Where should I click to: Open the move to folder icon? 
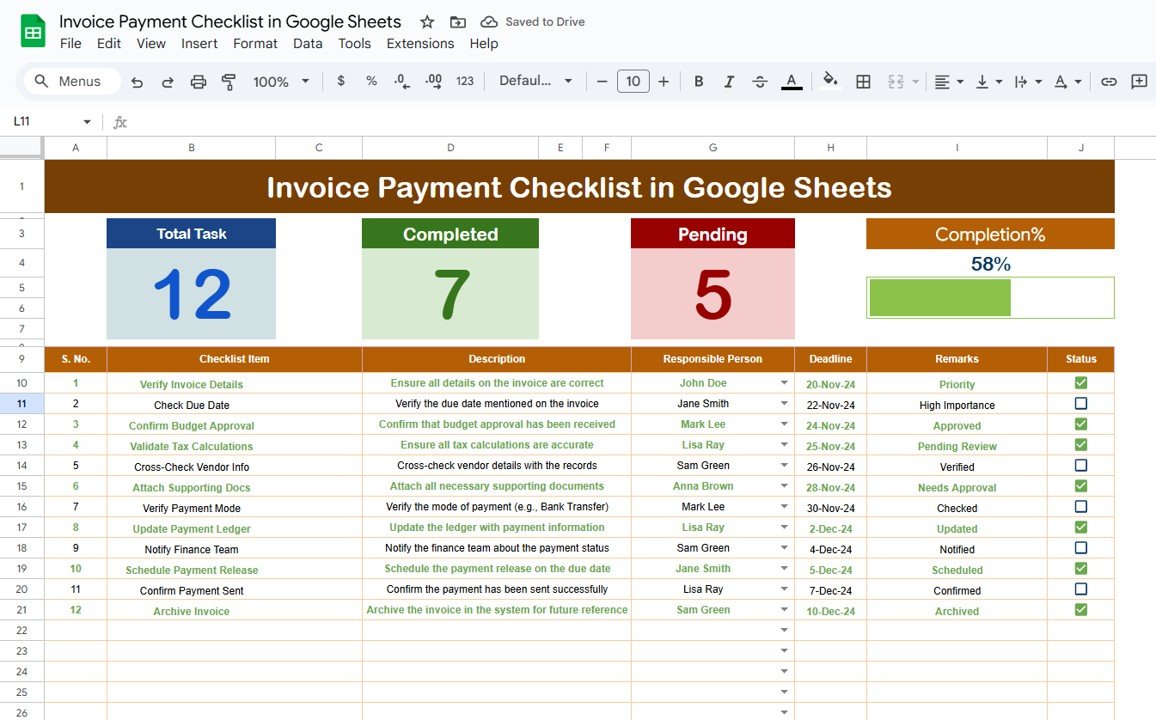[458, 22]
